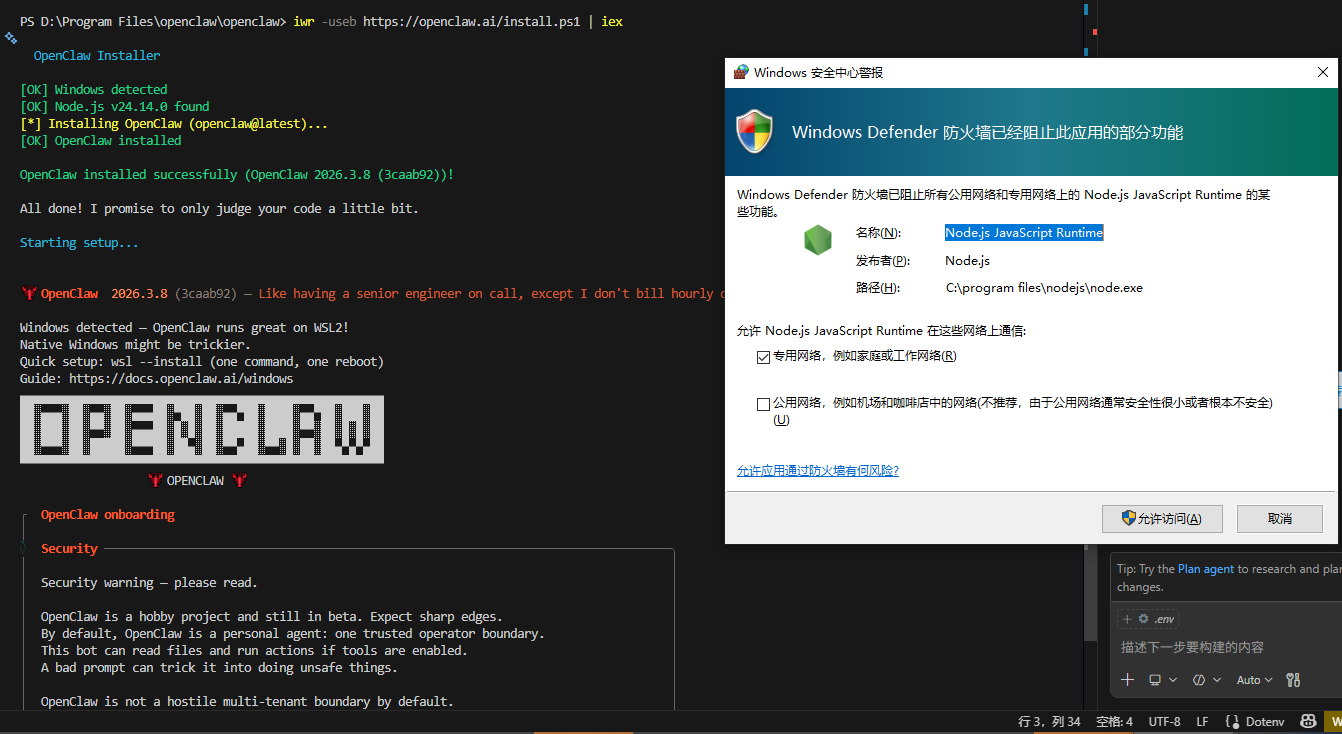Click the UTF-8 encoding in the status bar

click(x=1164, y=722)
